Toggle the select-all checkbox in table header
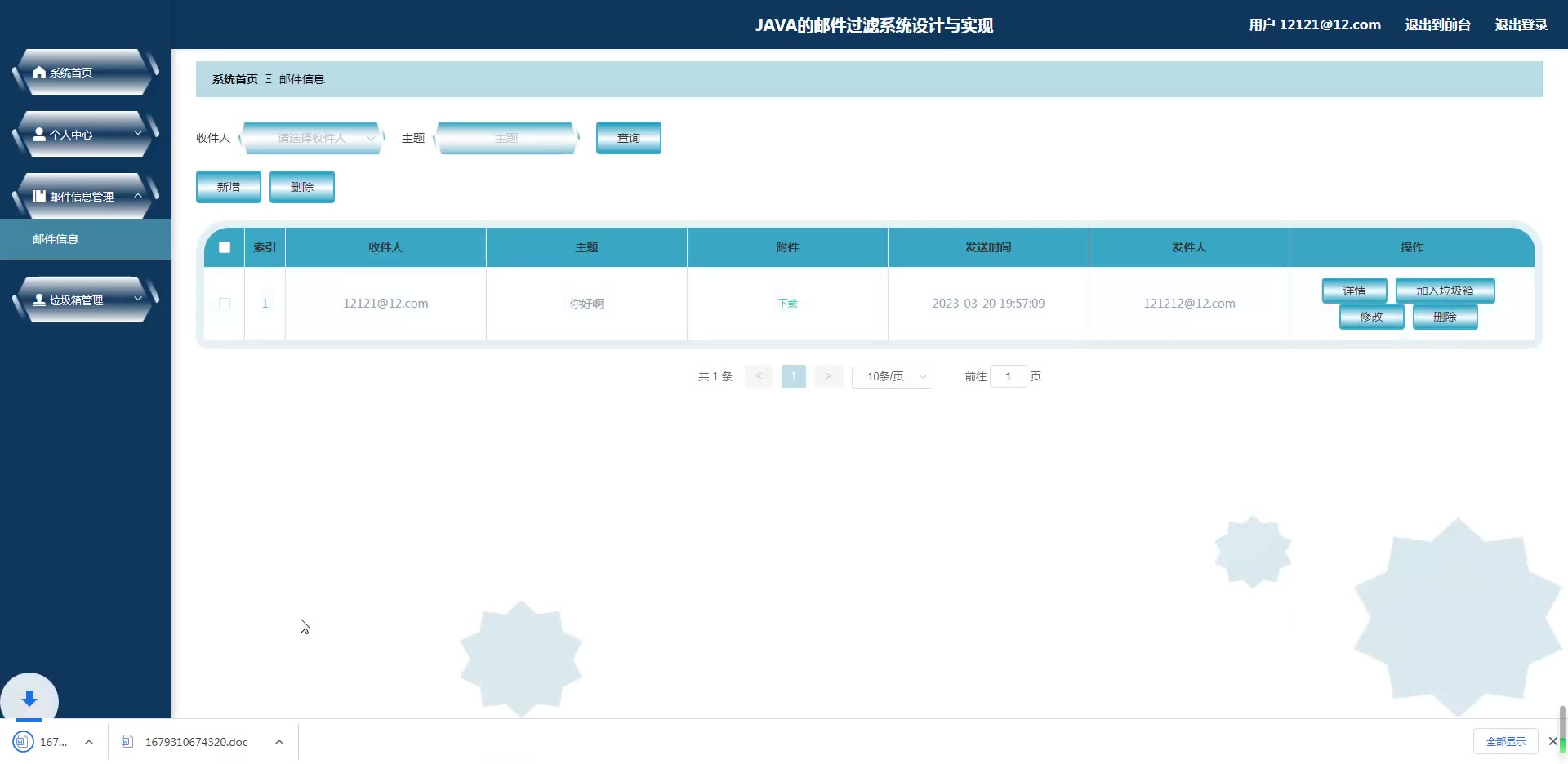 (x=225, y=247)
